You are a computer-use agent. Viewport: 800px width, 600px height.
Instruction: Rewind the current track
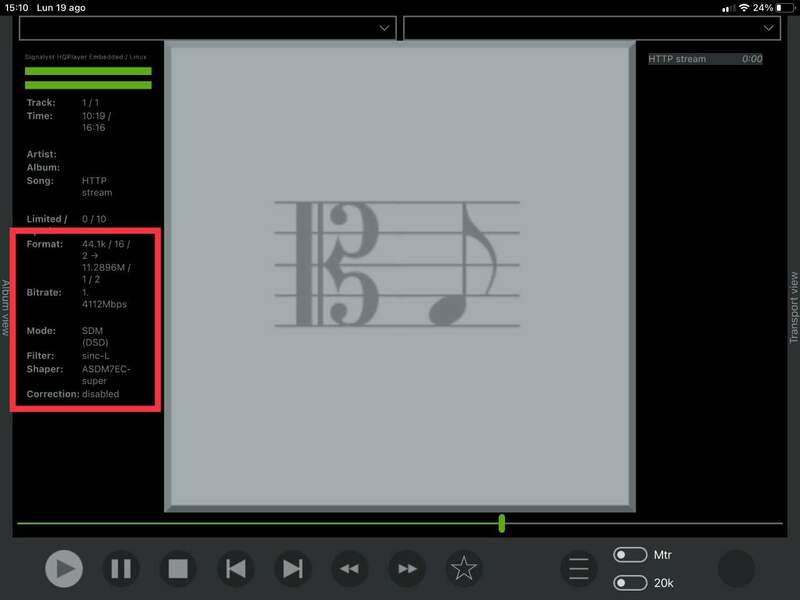tap(349, 569)
